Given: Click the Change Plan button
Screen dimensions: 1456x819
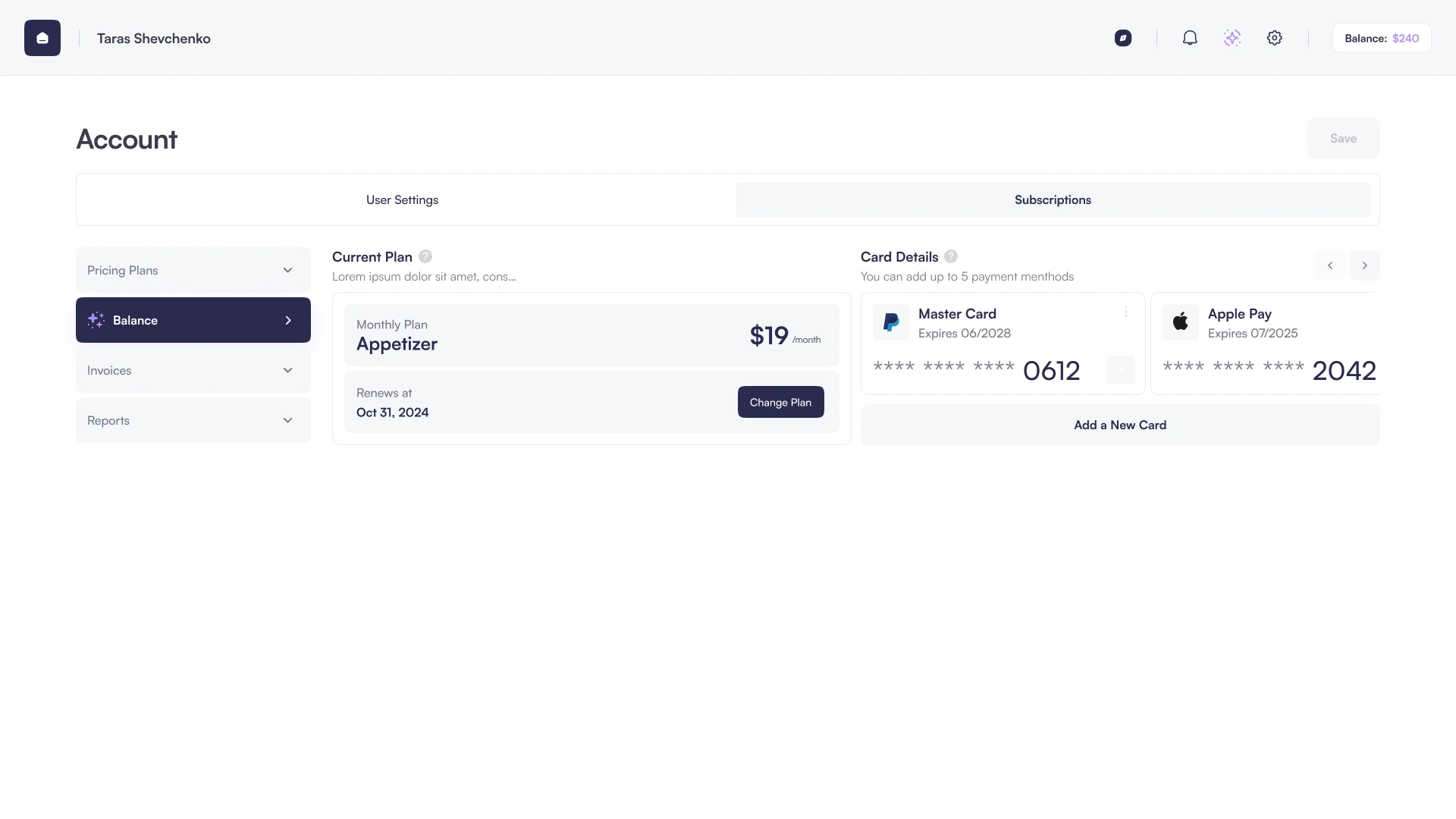Looking at the screenshot, I should pyautogui.click(x=781, y=402).
